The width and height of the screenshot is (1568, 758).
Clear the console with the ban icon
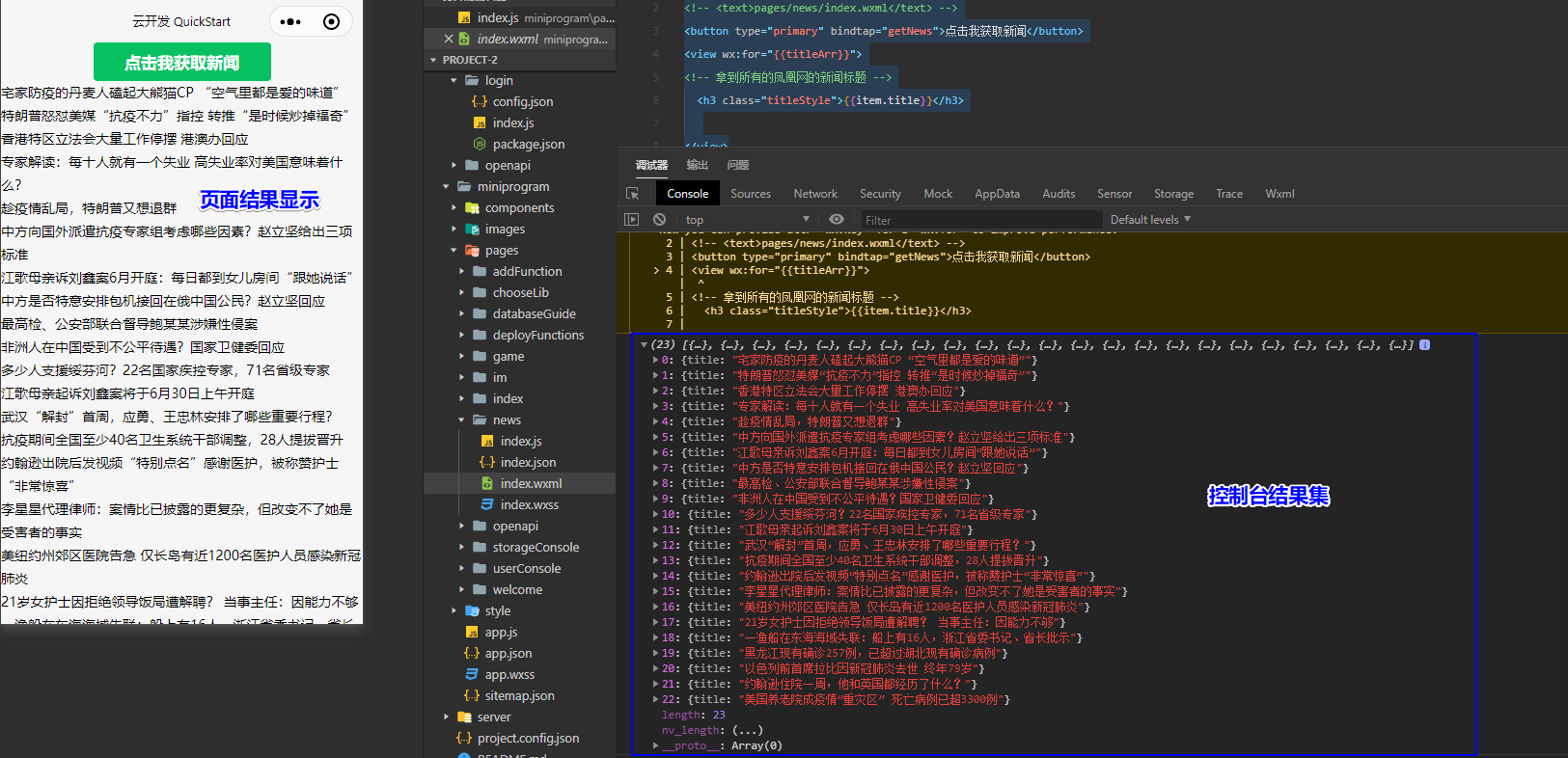(659, 220)
